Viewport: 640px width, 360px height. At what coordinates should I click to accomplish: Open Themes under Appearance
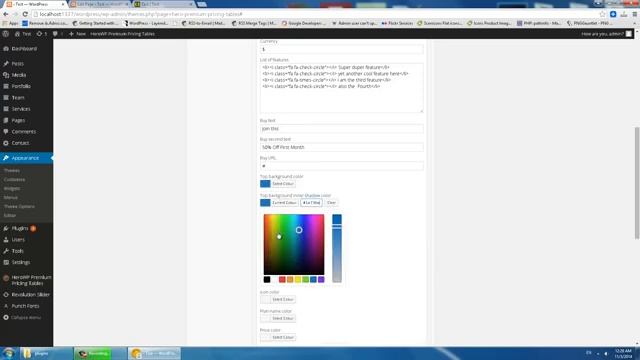pyautogui.click(x=12, y=171)
